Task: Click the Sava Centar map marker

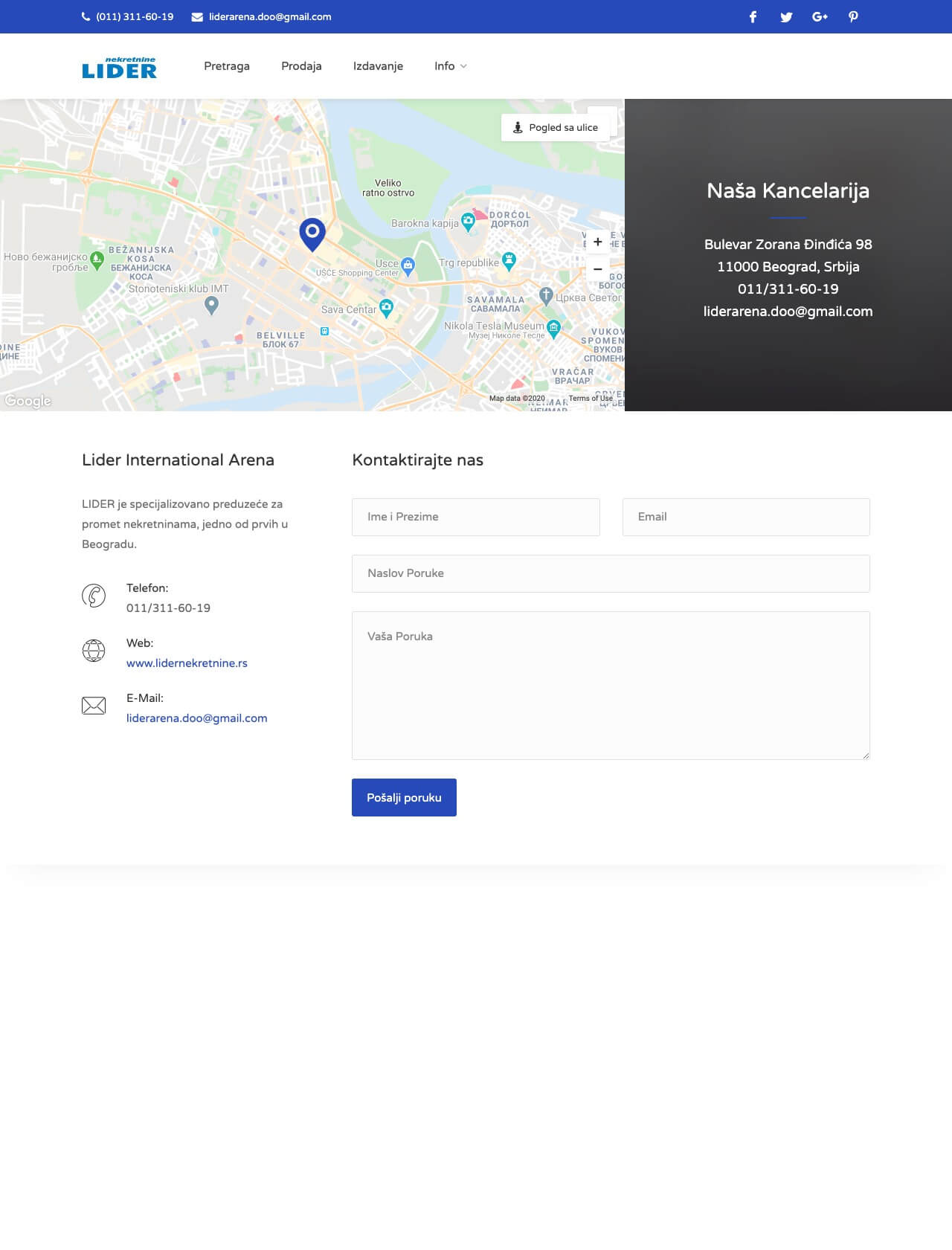Action: click(387, 308)
